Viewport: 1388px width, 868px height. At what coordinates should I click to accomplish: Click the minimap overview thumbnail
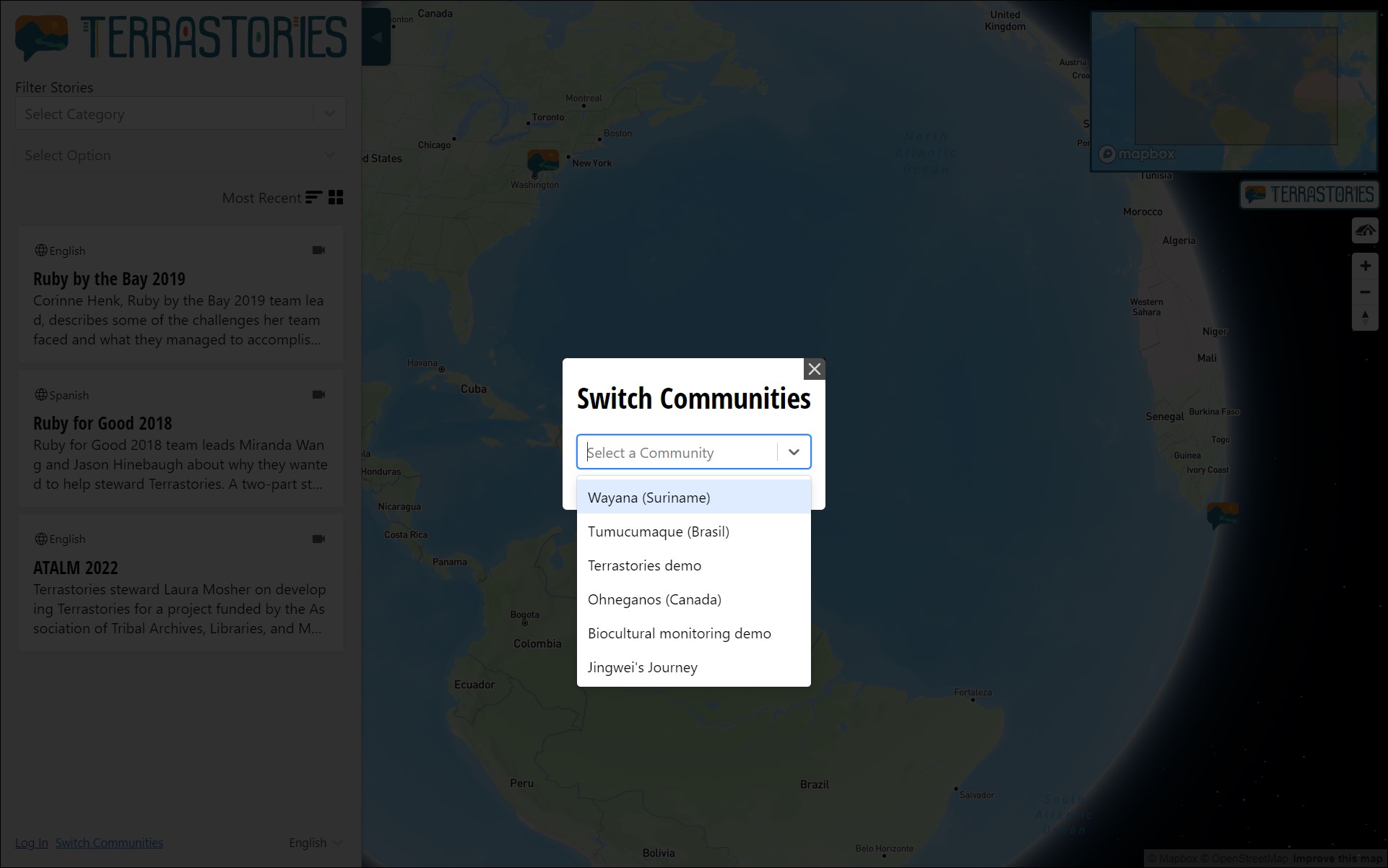pos(1234,90)
